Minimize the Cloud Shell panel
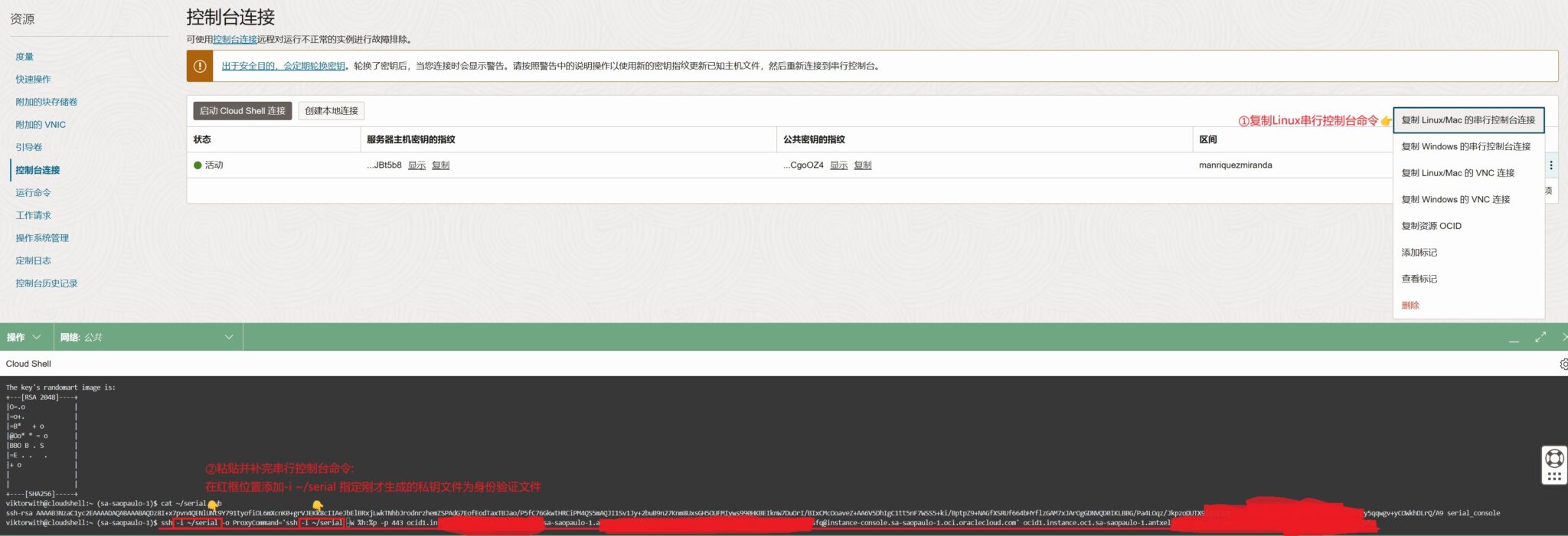 1514,338
